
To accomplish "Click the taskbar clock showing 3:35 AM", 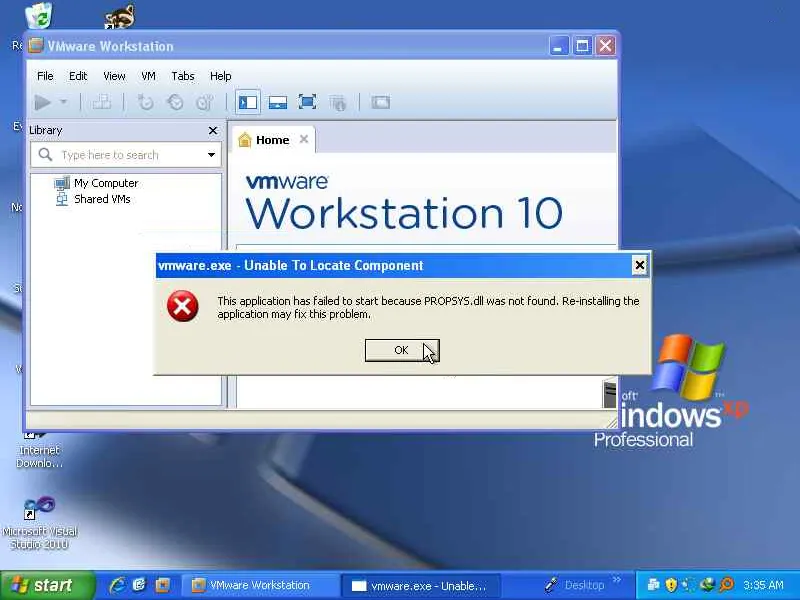I will pos(764,585).
